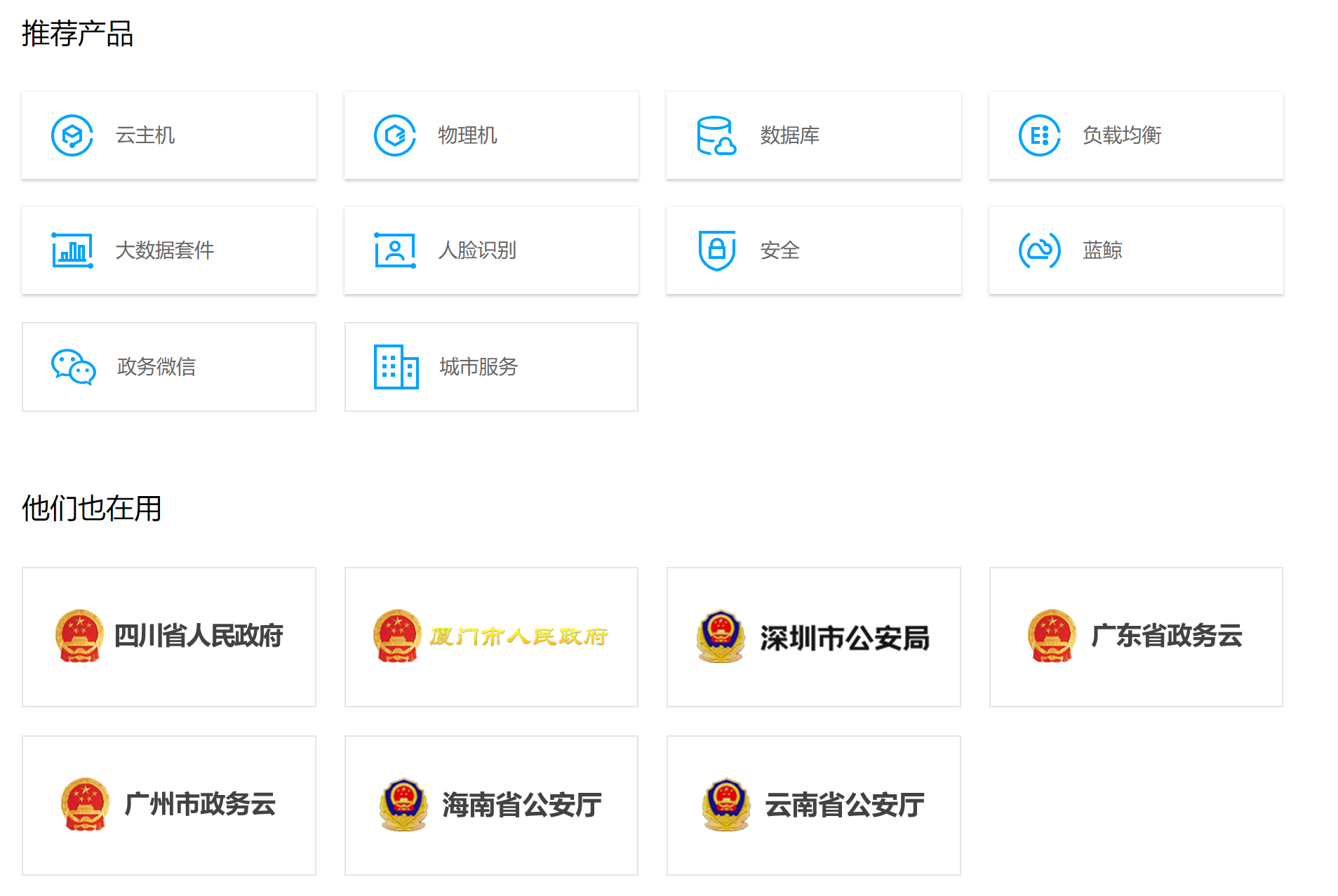Click the 负载均衡 load balancer icon
Image resolution: width=1338 pixels, height=896 pixels.
[x=1039, y=135]
